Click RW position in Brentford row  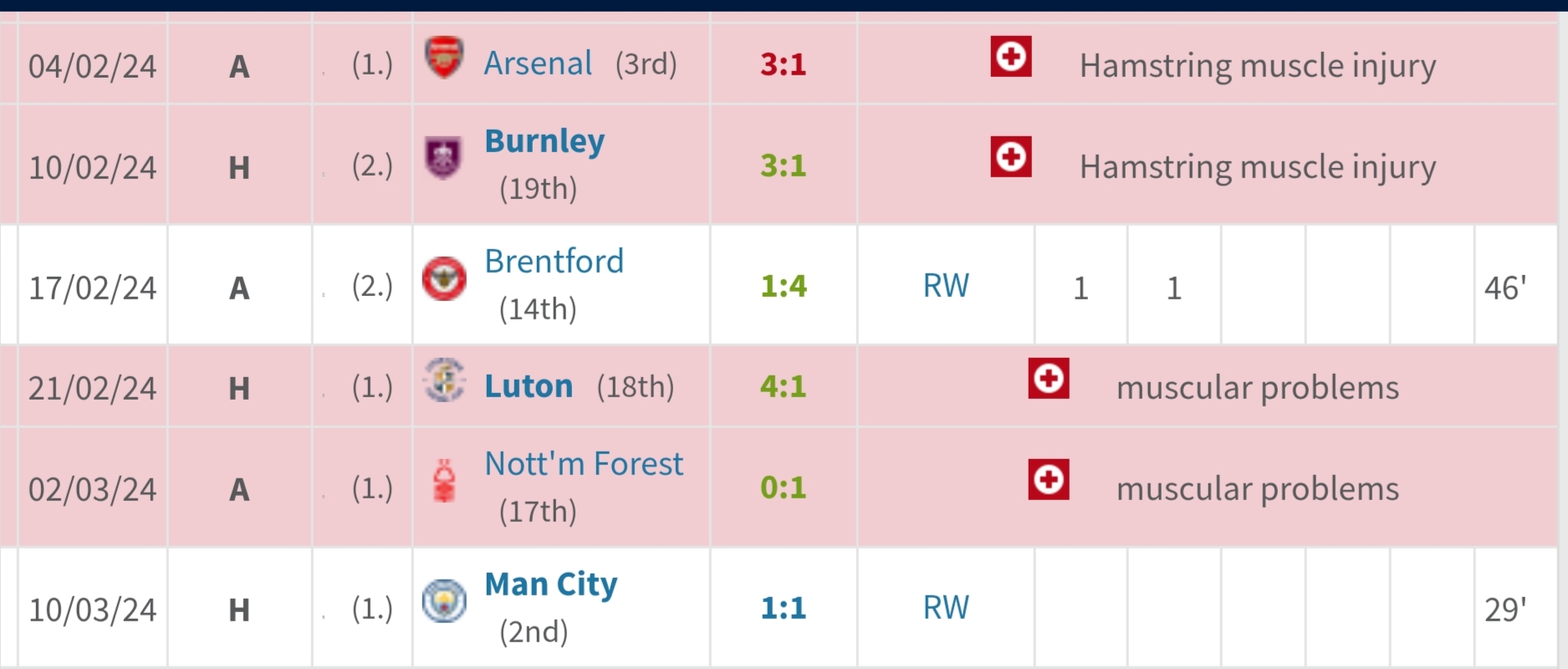pyautogui.click(x=946, y=286)
